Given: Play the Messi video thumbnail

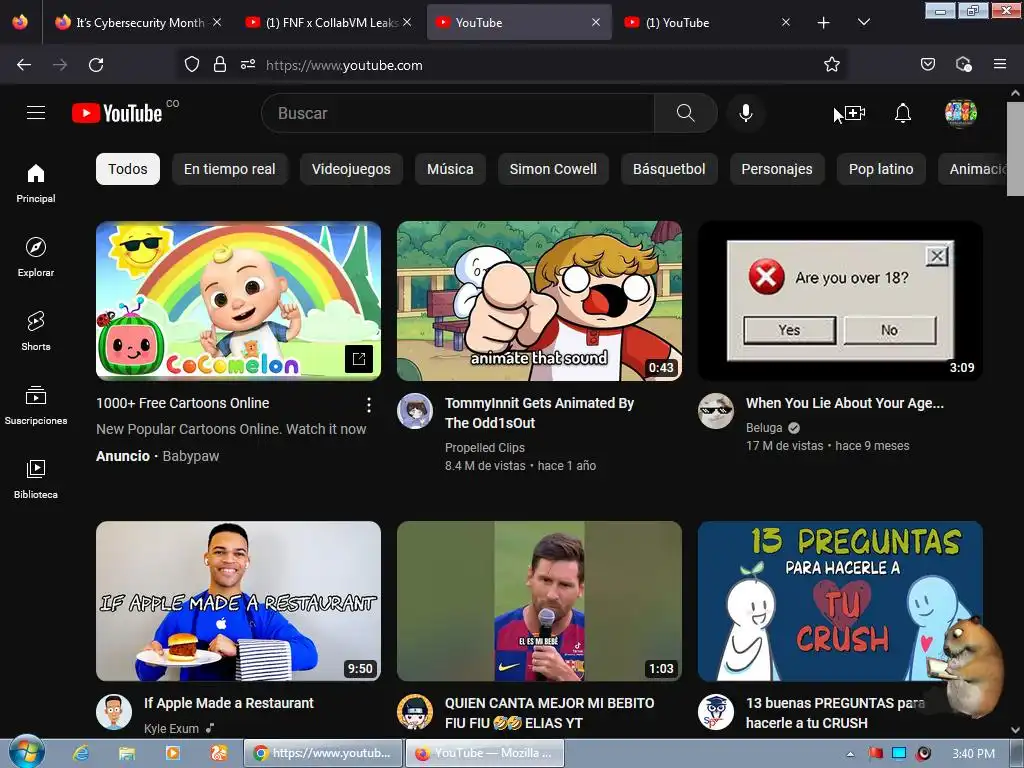Looking at the screenshot, I should [x=539, y=601].
